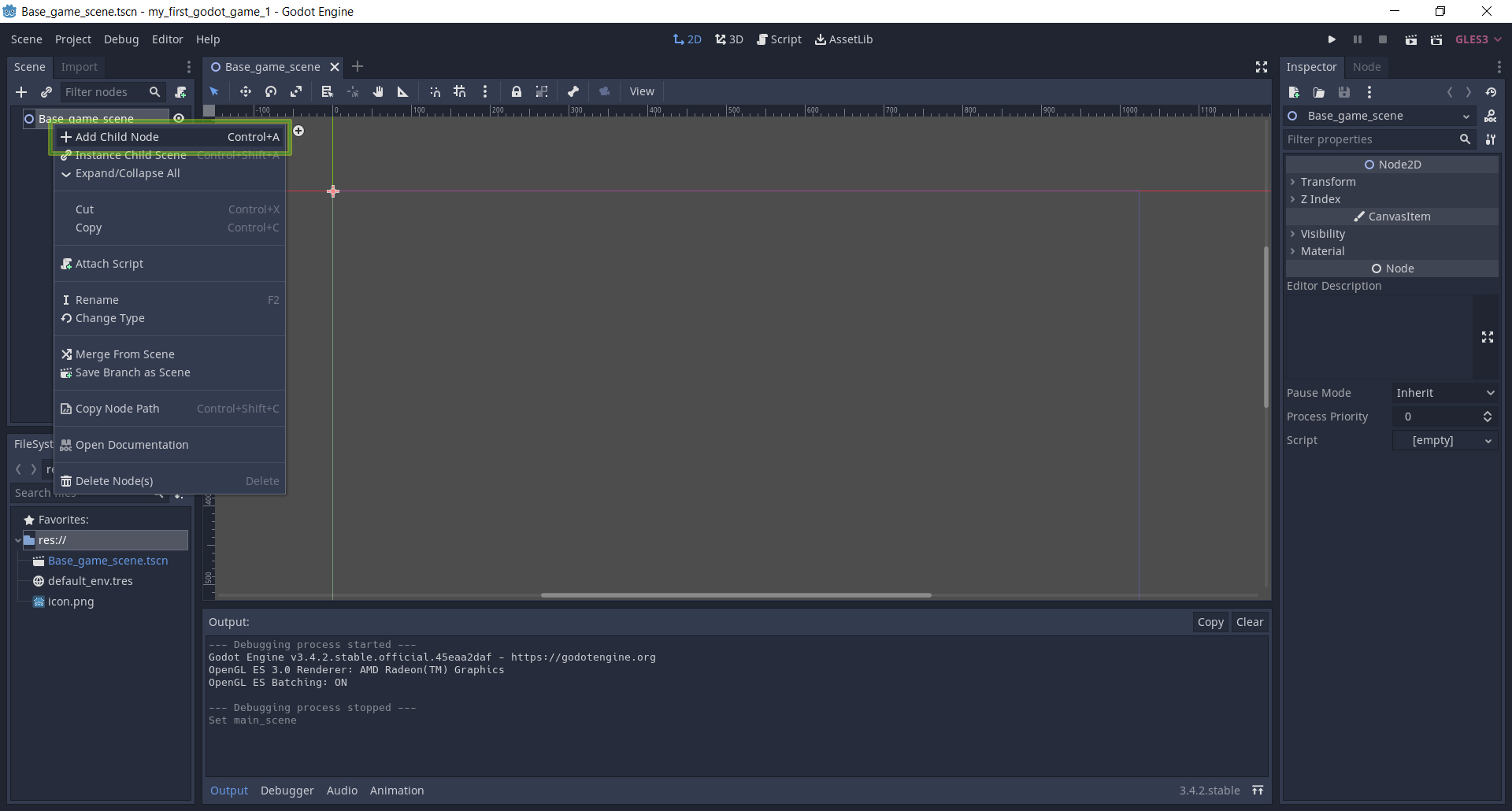Expand the Material property section
The width and height of the screenshot is (1512, 811).
(x=1392, y=251)
